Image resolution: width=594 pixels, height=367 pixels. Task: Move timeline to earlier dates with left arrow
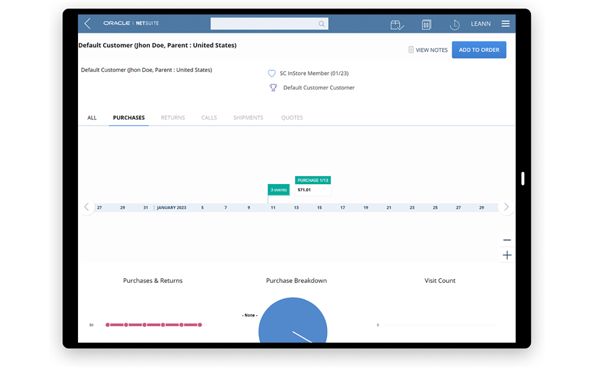(87, 207)
